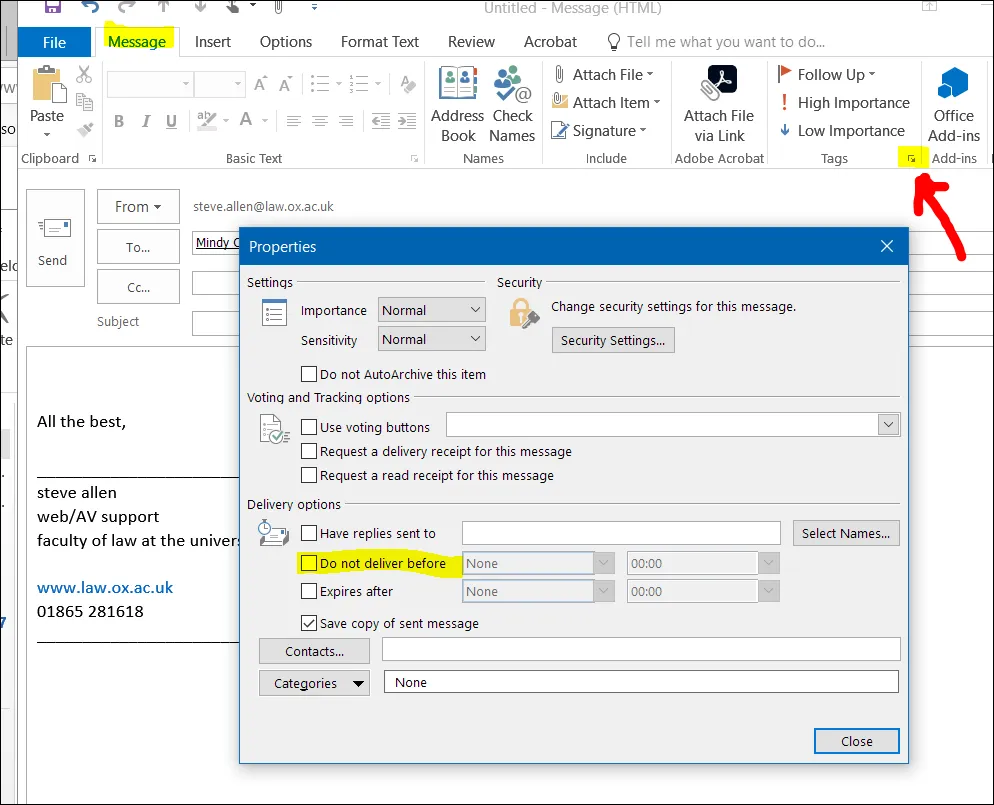Switch to the Options ribbon tab
Viewport: 994px width, 805px height.
coord(285,41)
